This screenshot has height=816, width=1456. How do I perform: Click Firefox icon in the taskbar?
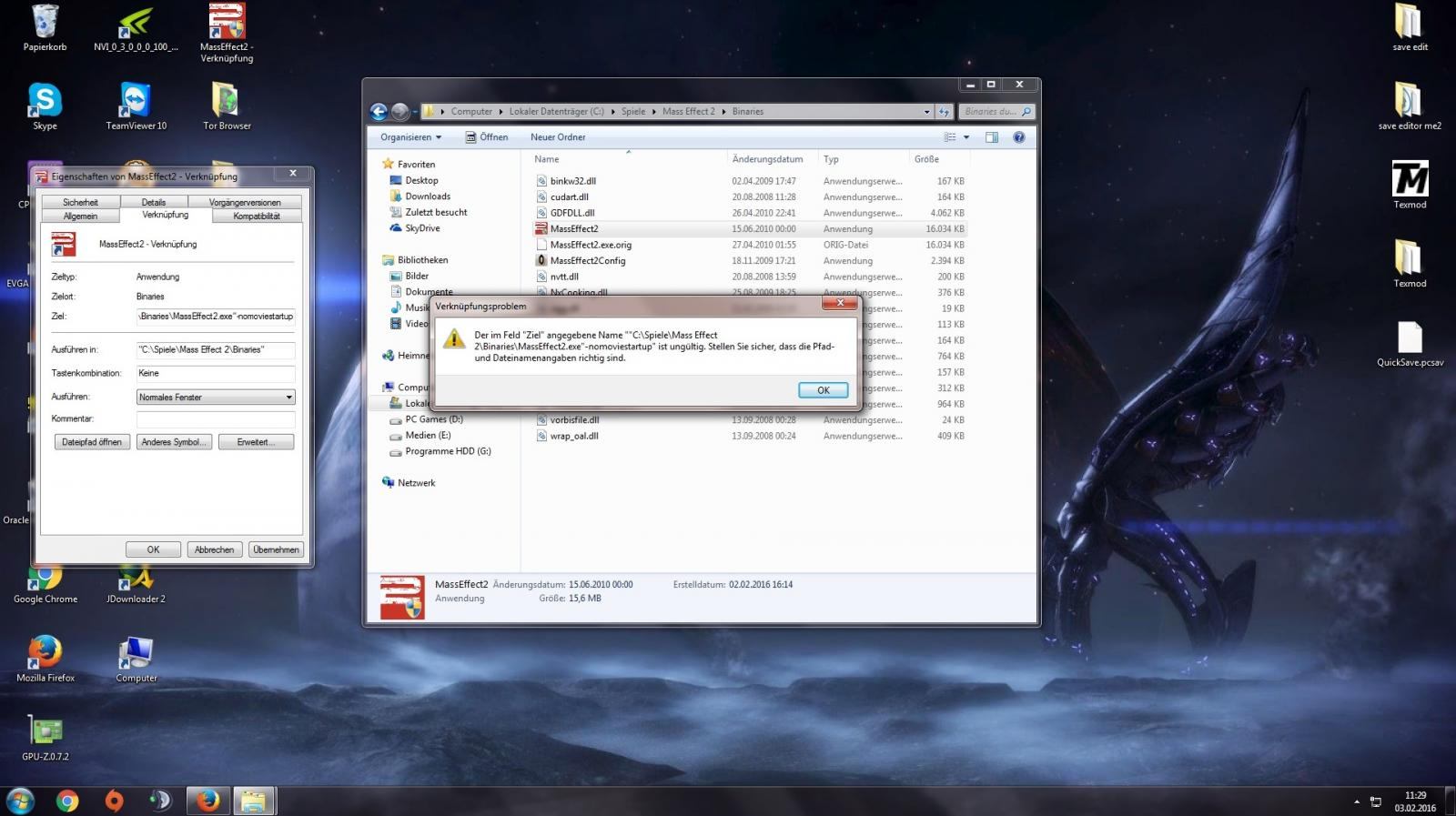click(207, 801)
